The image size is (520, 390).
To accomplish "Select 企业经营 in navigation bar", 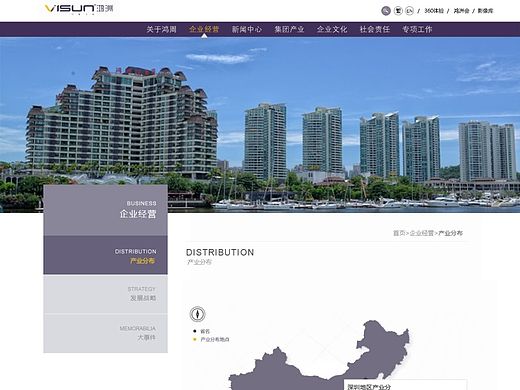I will tap(204, 29).
